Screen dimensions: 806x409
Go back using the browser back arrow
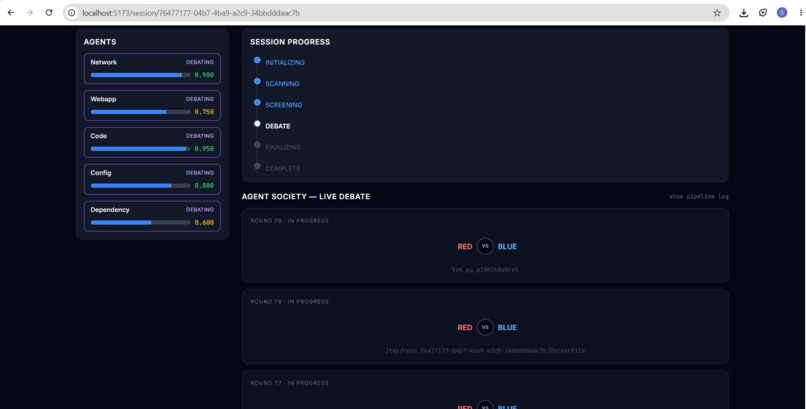click(11, 13)
